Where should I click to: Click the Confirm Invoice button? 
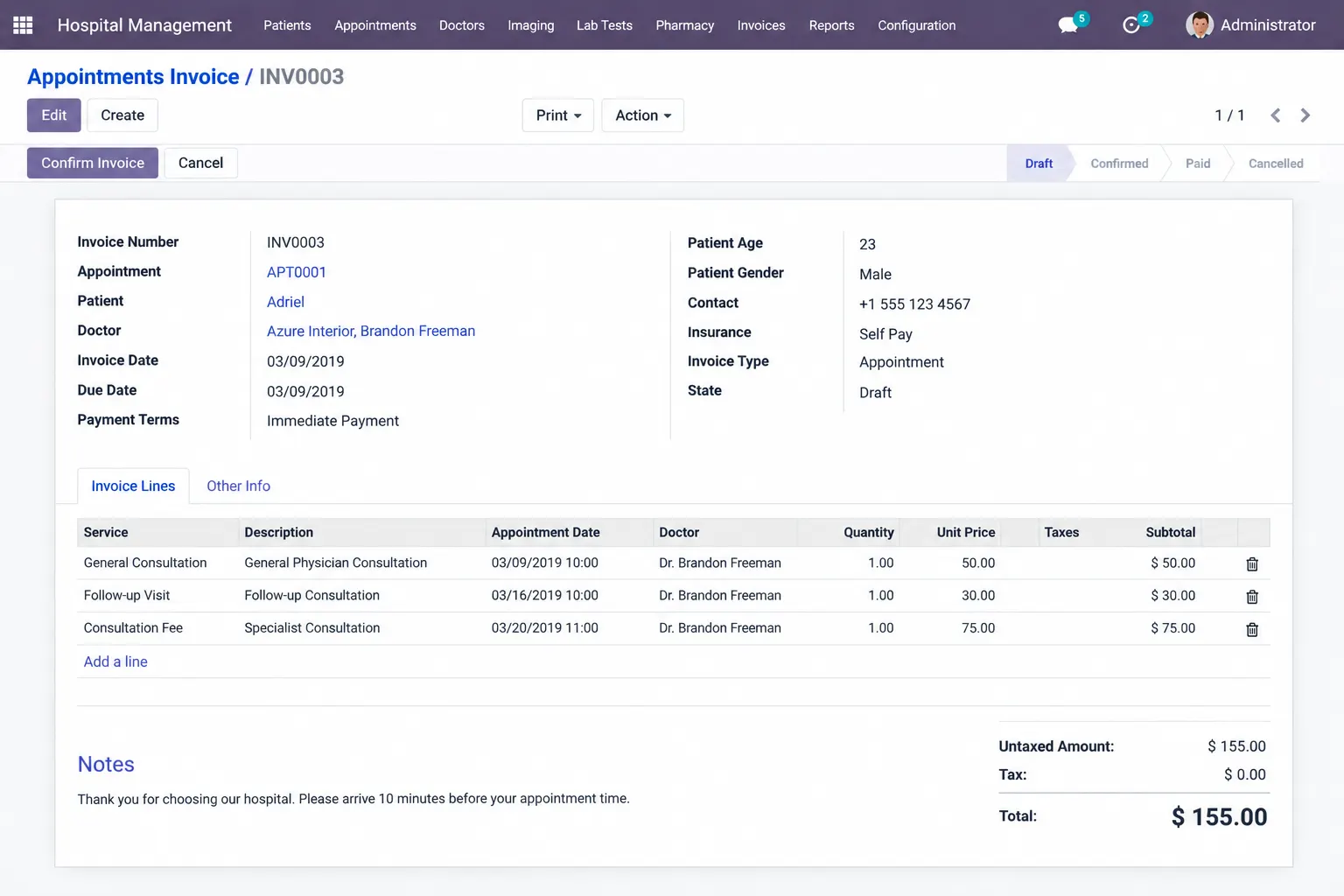pos(93,163)
